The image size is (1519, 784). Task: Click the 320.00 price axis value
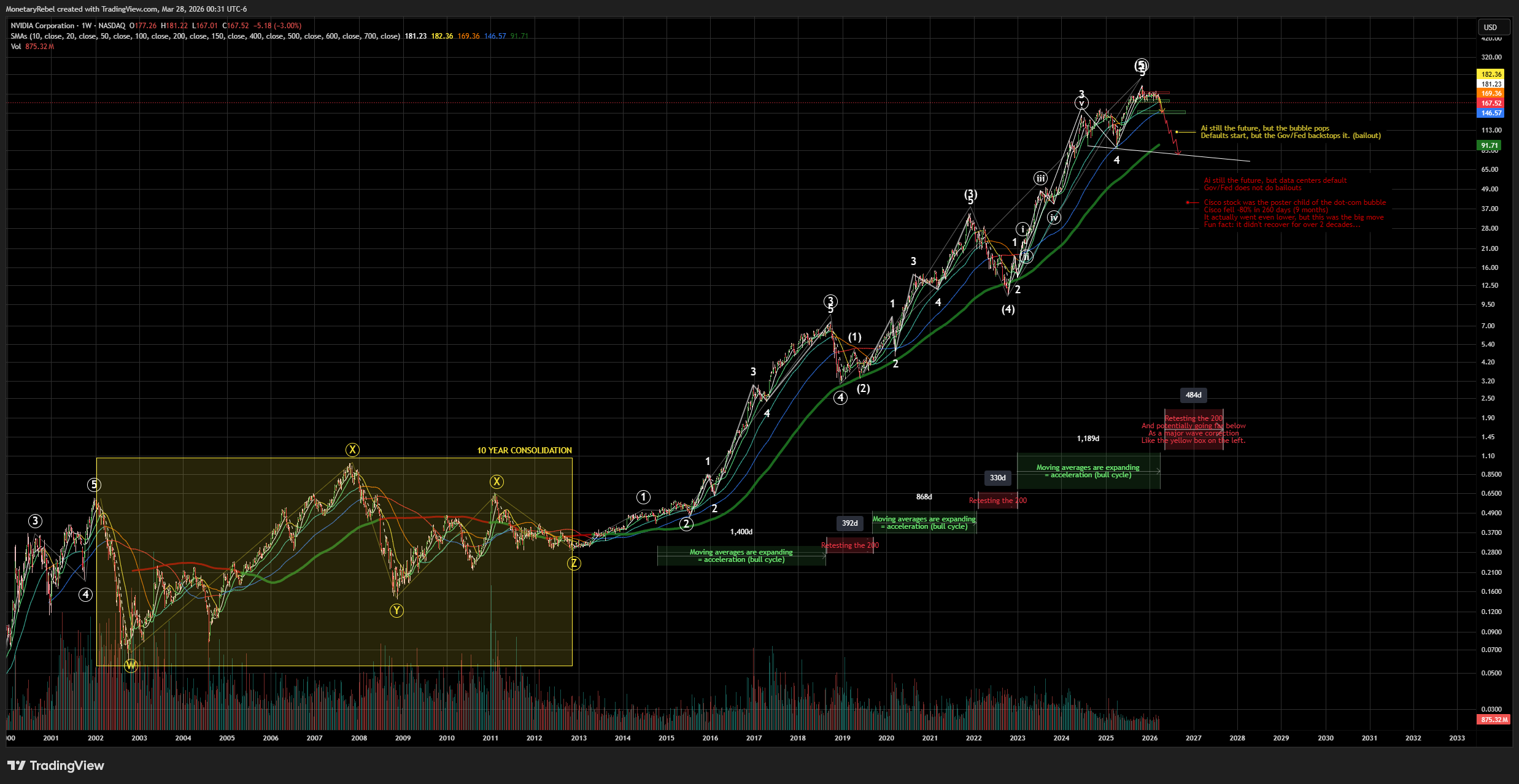tap(1491, 57)
